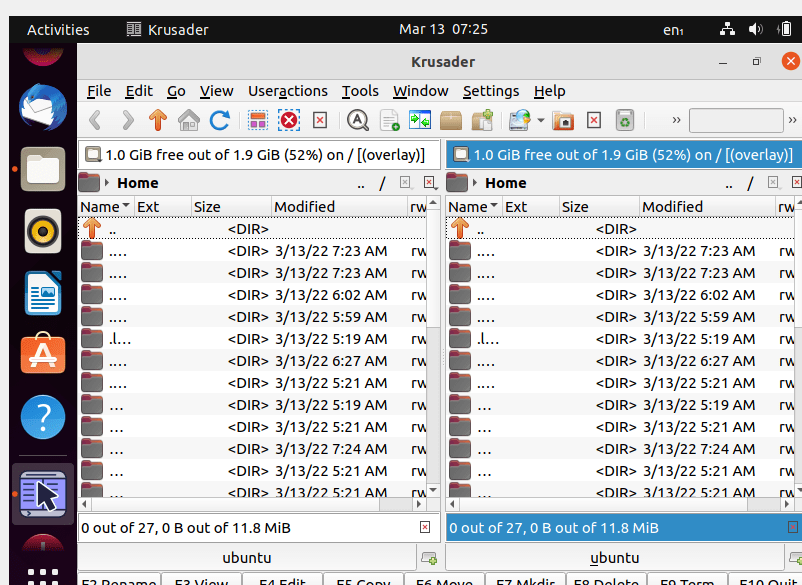
Task: Sort the left panel by Modified column
Action: [x=339, y=207]
